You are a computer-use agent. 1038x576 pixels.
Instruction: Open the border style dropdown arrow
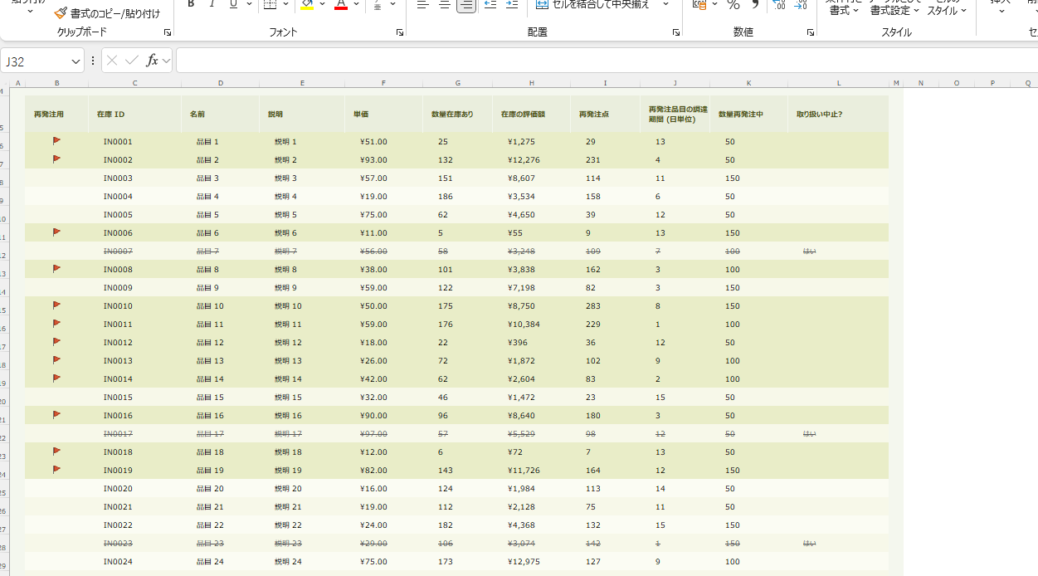pos(286,5)
